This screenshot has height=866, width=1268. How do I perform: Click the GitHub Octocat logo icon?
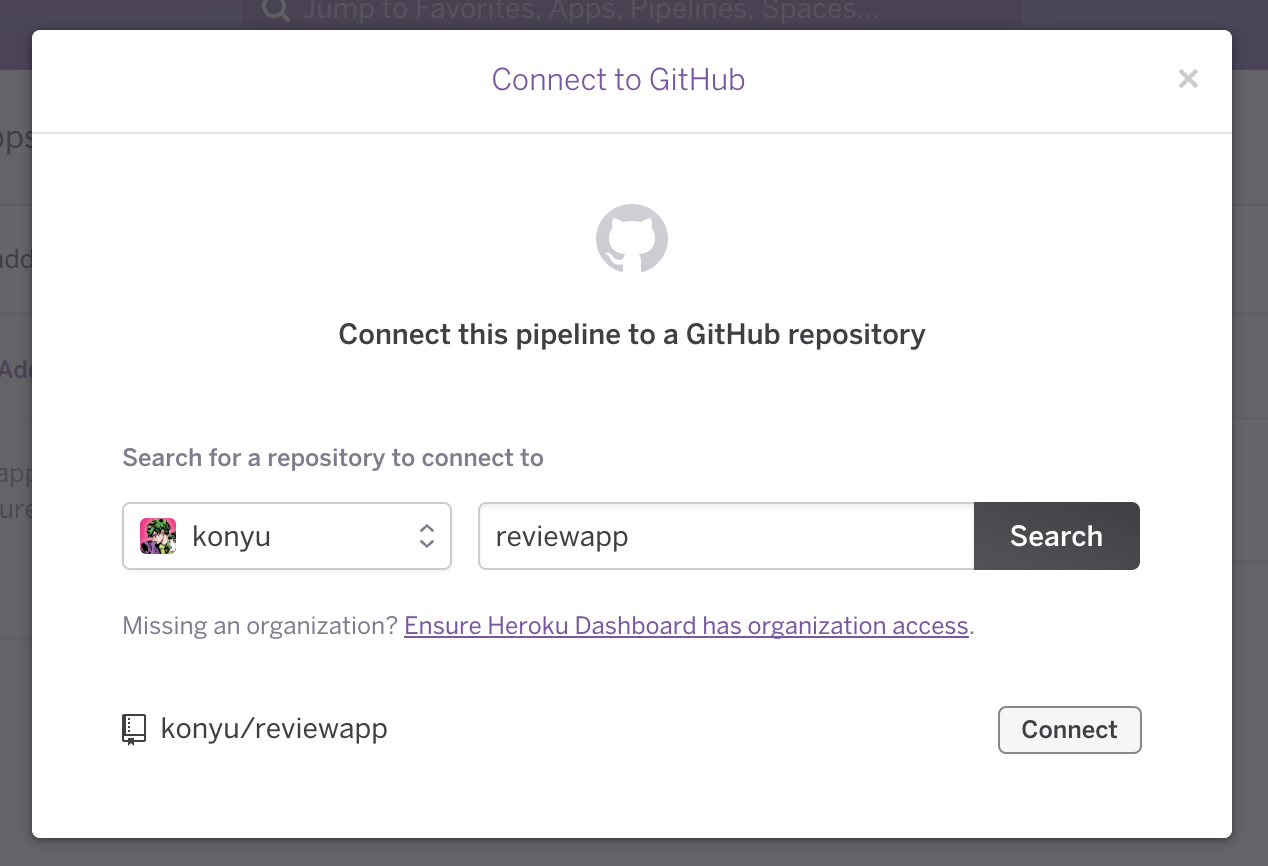point(631,238)
